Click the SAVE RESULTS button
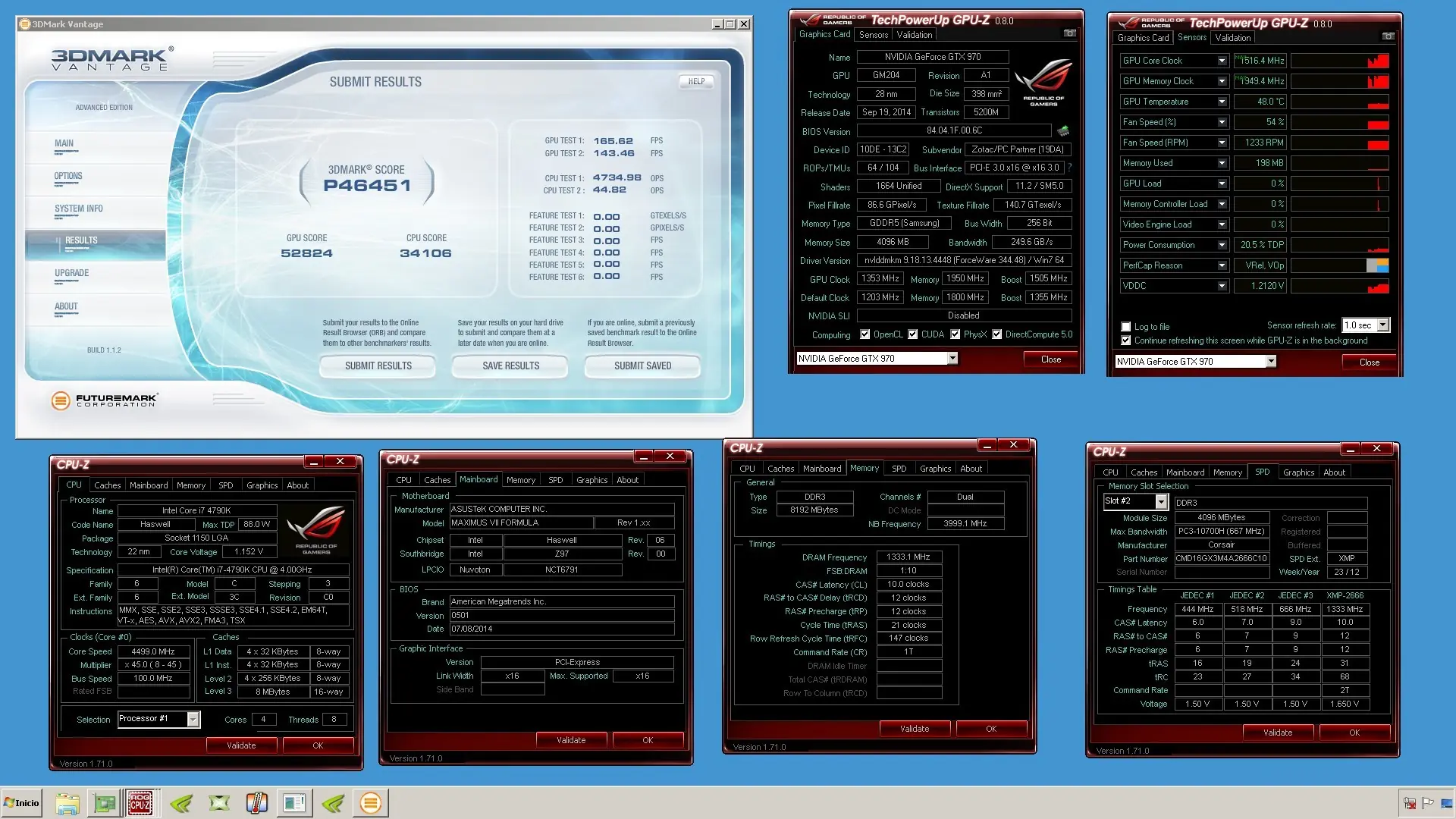Viewport: 1456px width, 819px height. [x=510, y=366]
